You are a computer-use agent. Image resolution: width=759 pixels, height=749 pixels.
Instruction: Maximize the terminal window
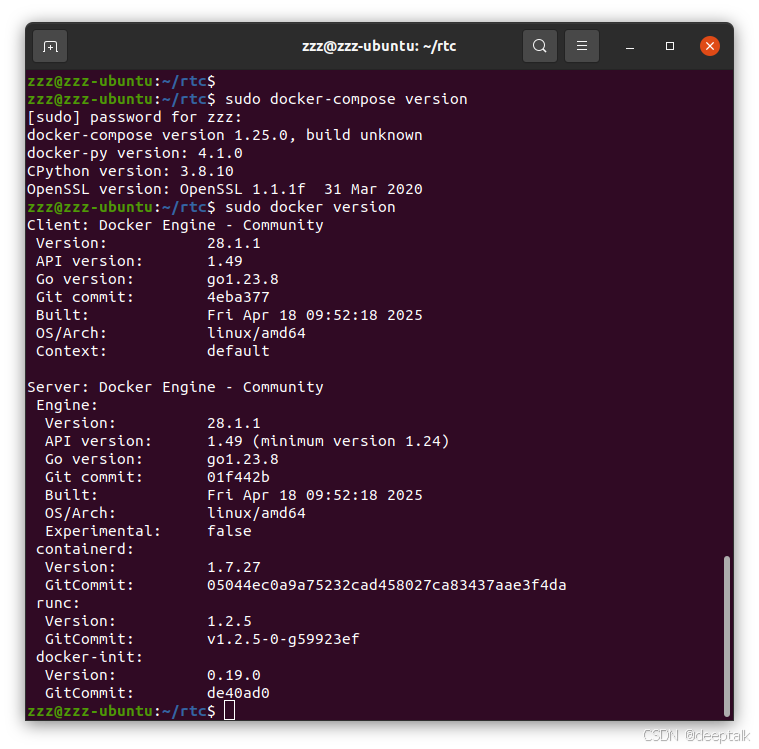pyautogui.click(x=670, y=46)
